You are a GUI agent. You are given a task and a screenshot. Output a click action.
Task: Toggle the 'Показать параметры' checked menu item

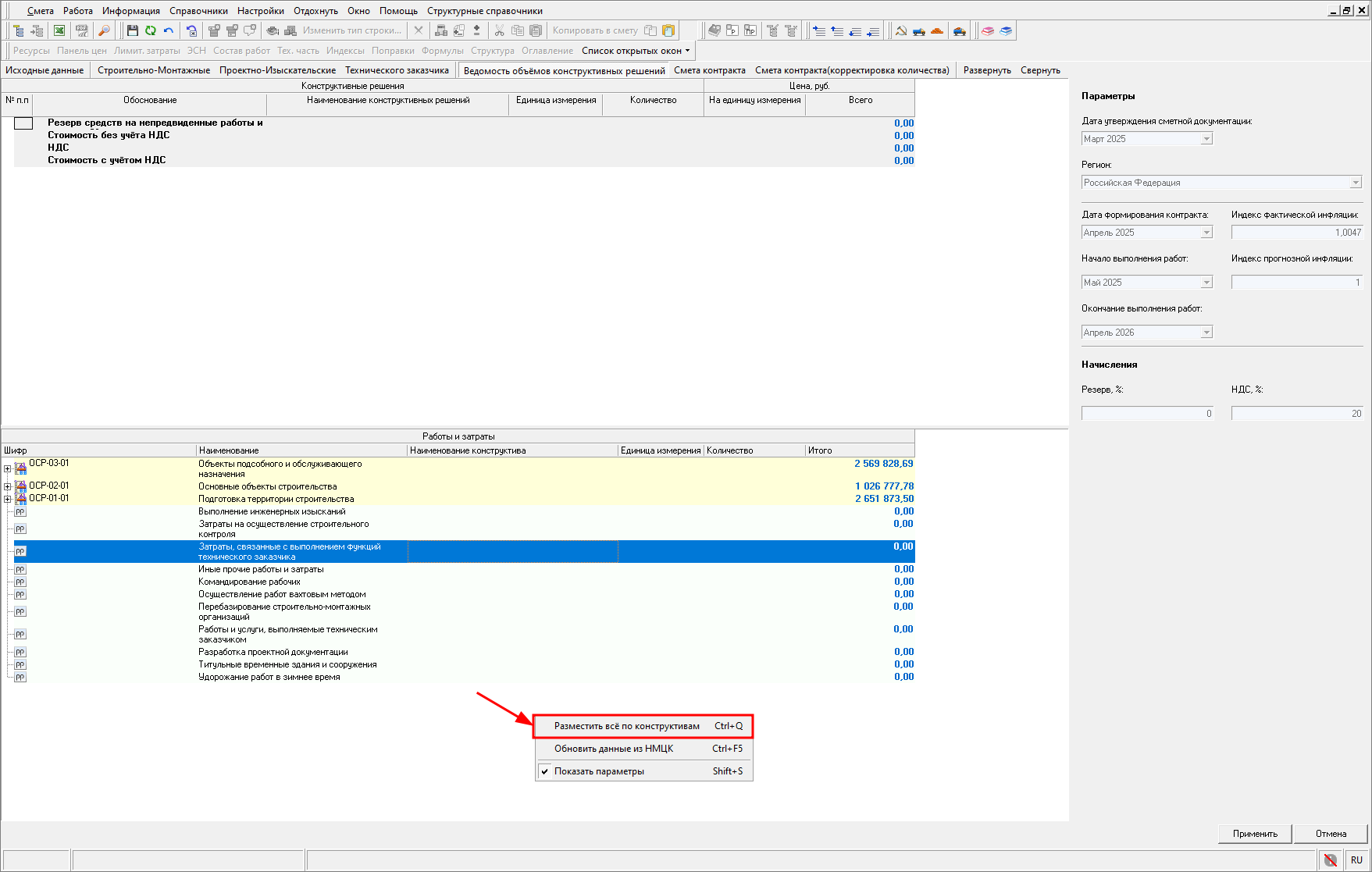point(599,771)
